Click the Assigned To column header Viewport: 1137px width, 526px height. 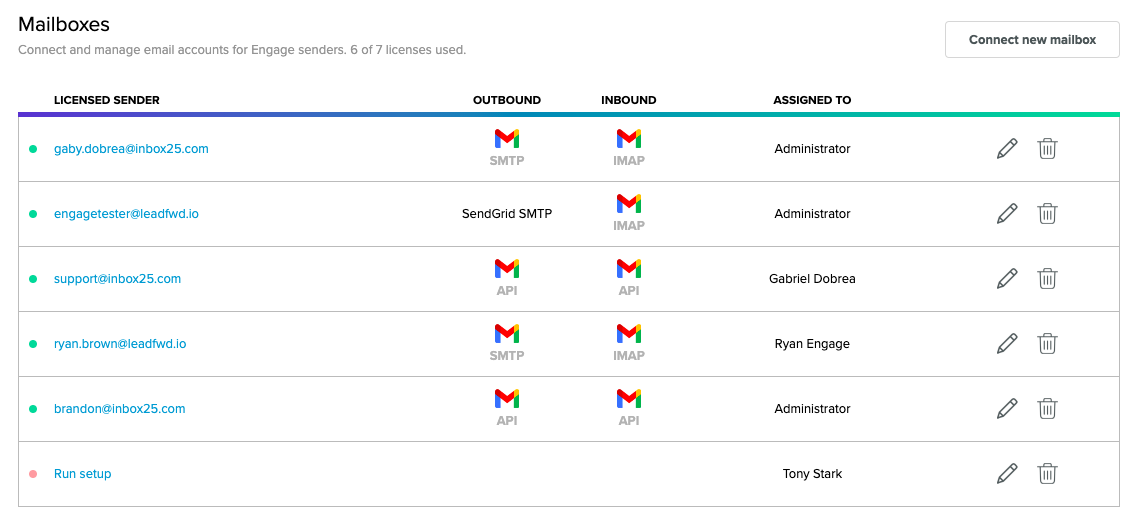[812, 100]
